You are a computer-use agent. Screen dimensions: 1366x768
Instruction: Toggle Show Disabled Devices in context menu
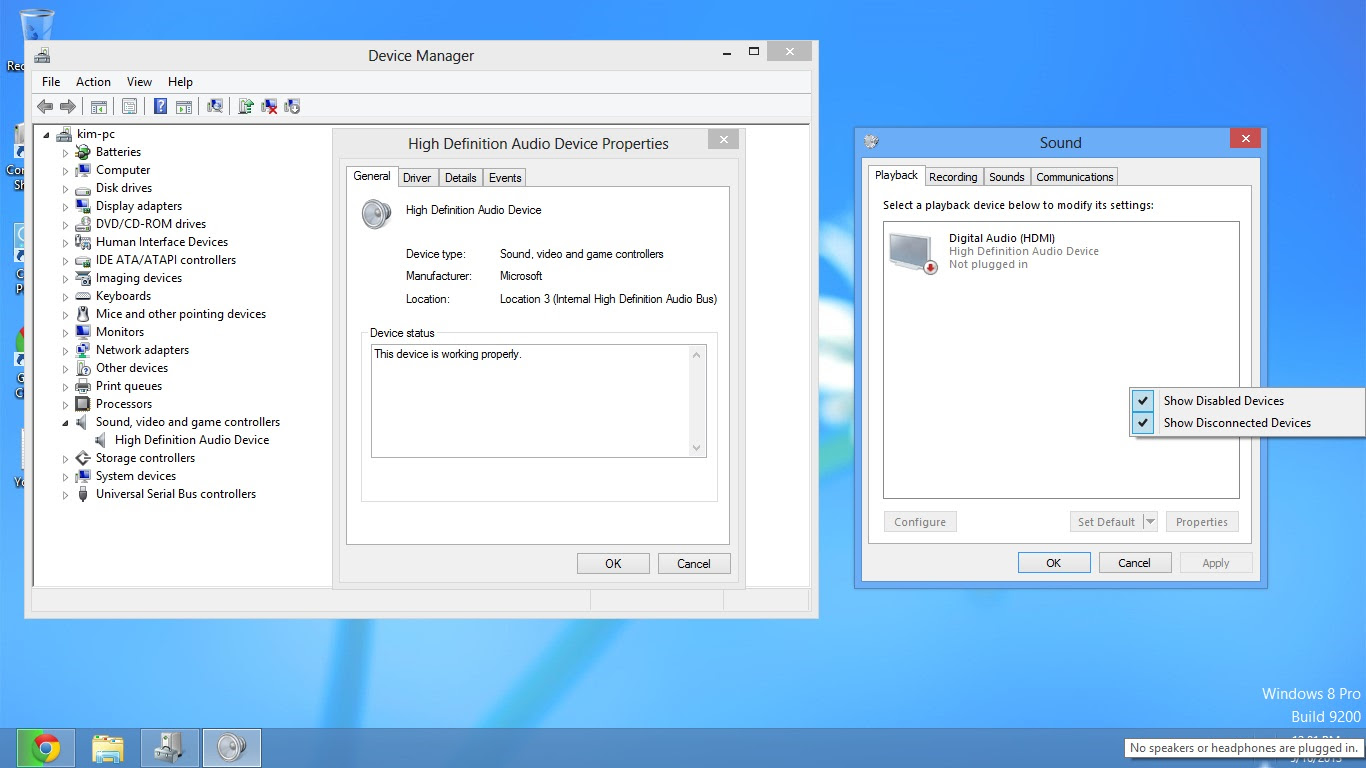(1247, 400)
